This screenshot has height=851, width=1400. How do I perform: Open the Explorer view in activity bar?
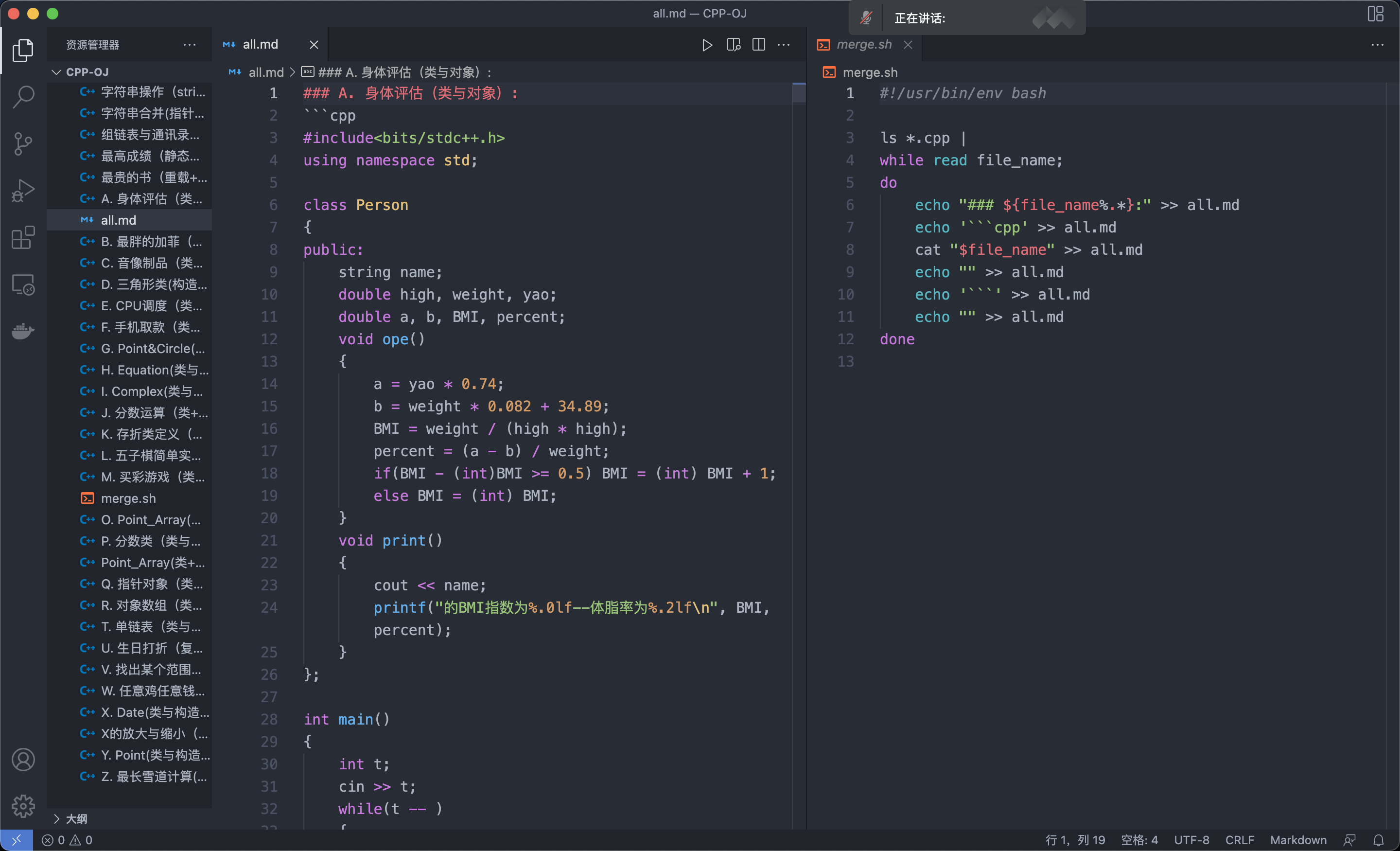[x=23, y=50]
